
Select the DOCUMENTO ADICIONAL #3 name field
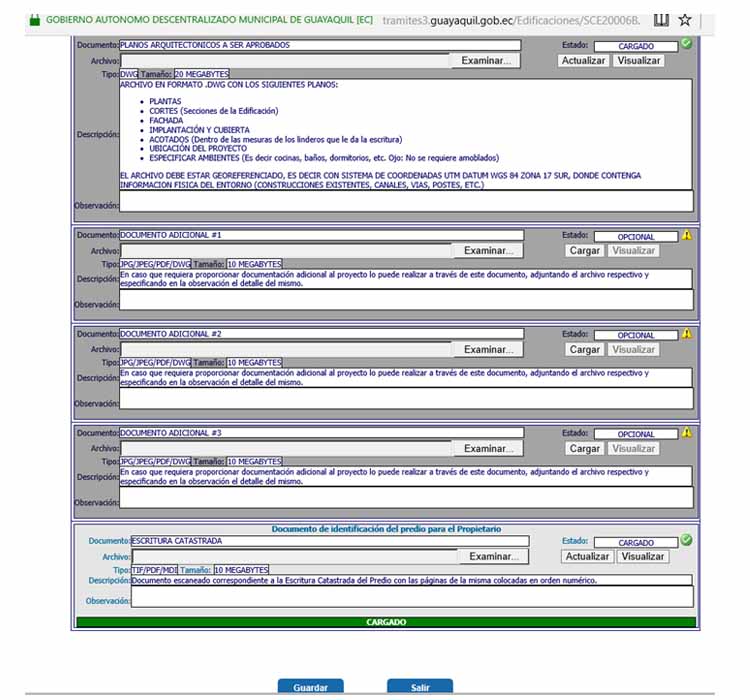[321, 433]
